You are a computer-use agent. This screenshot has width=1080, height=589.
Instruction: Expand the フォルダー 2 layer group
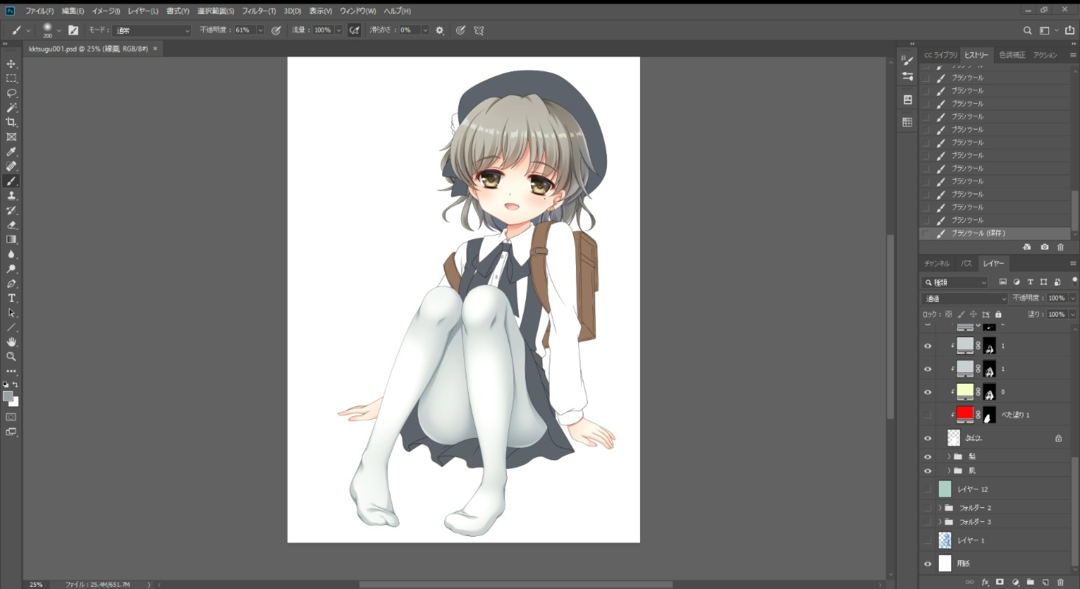(939, 508)
